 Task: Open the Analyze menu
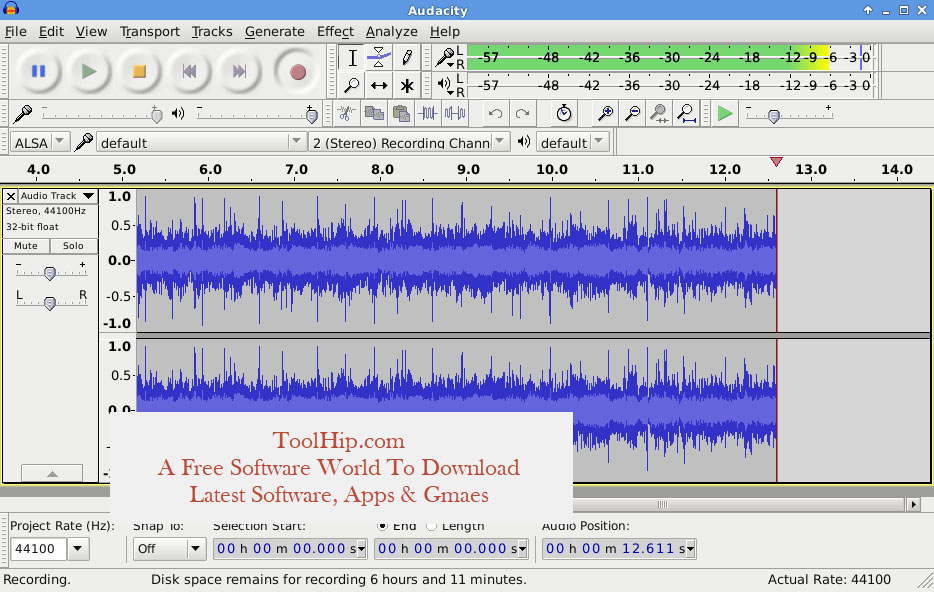[391, 32]
